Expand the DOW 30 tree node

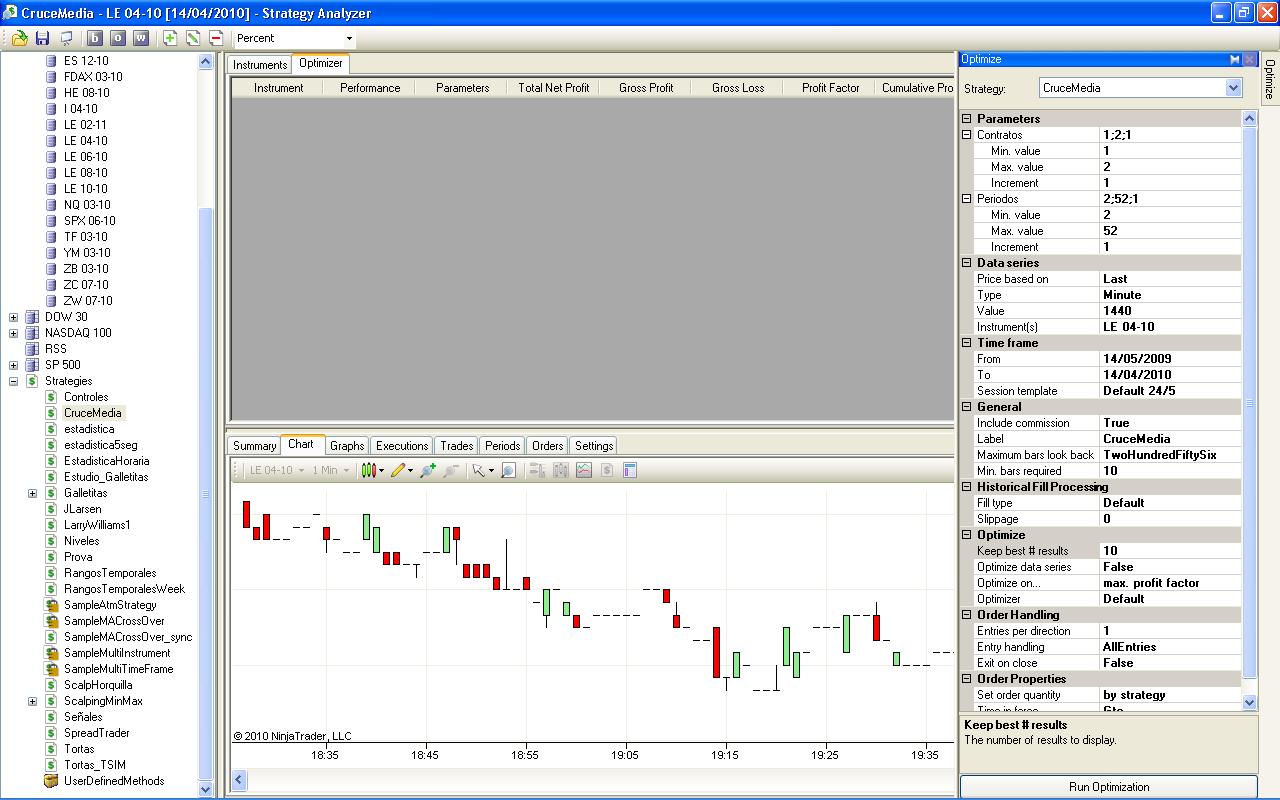point(13,317)
